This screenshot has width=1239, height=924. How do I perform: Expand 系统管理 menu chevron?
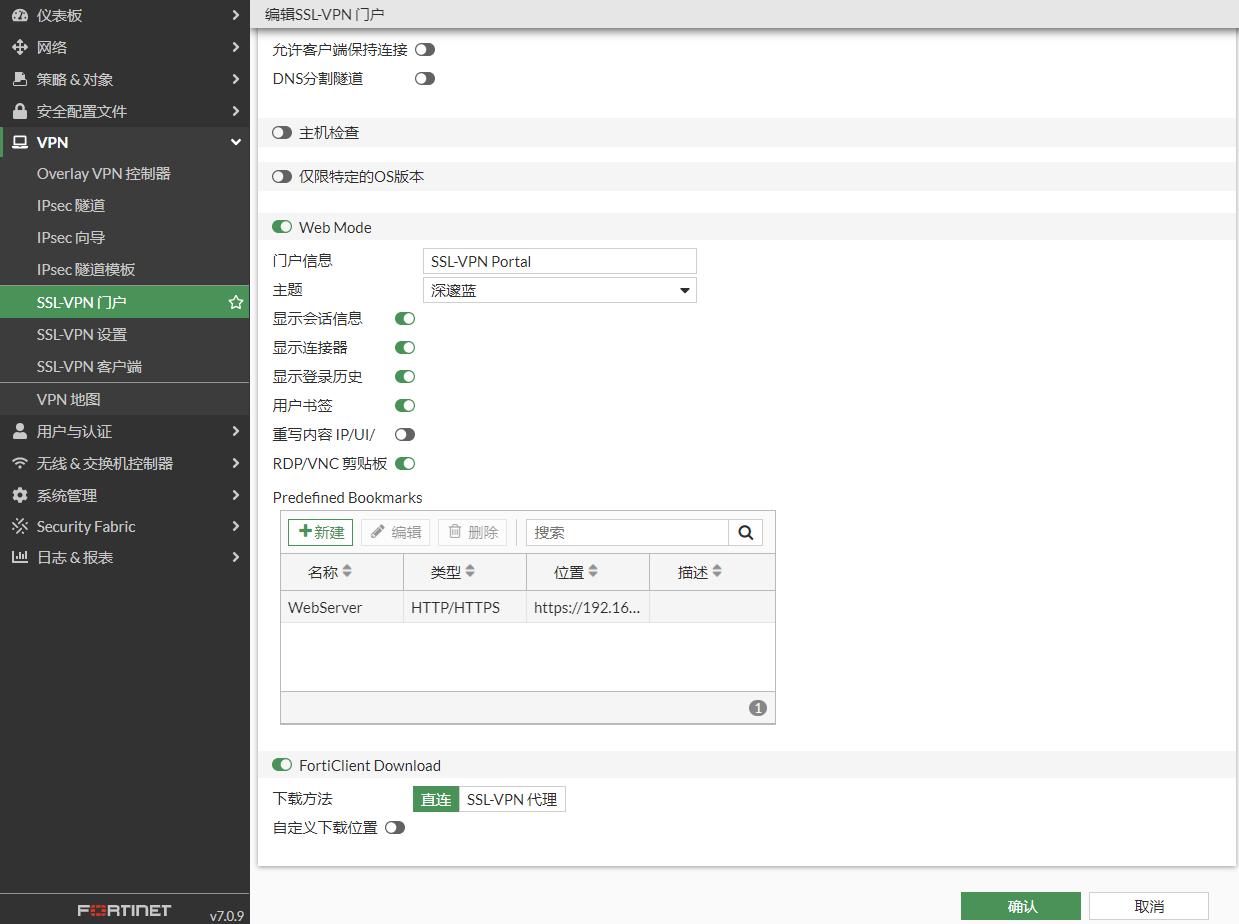[x=235, y=495]
